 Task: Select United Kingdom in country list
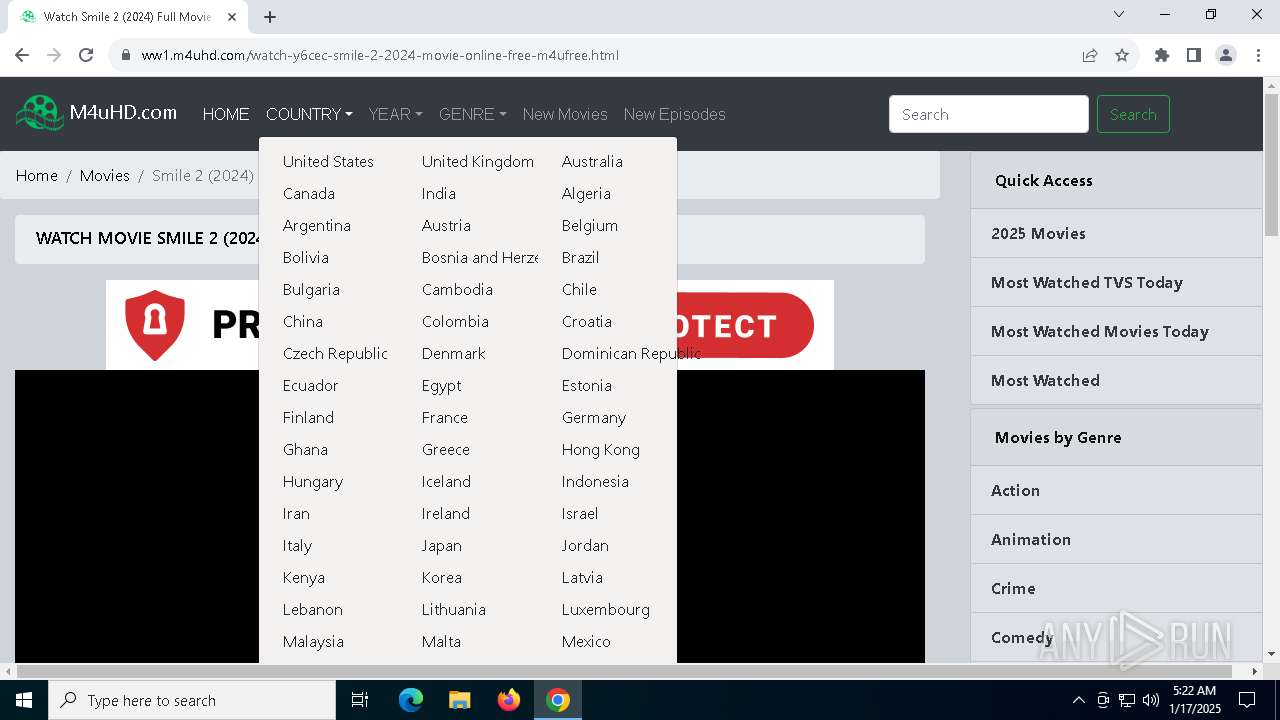pos(478,161)
